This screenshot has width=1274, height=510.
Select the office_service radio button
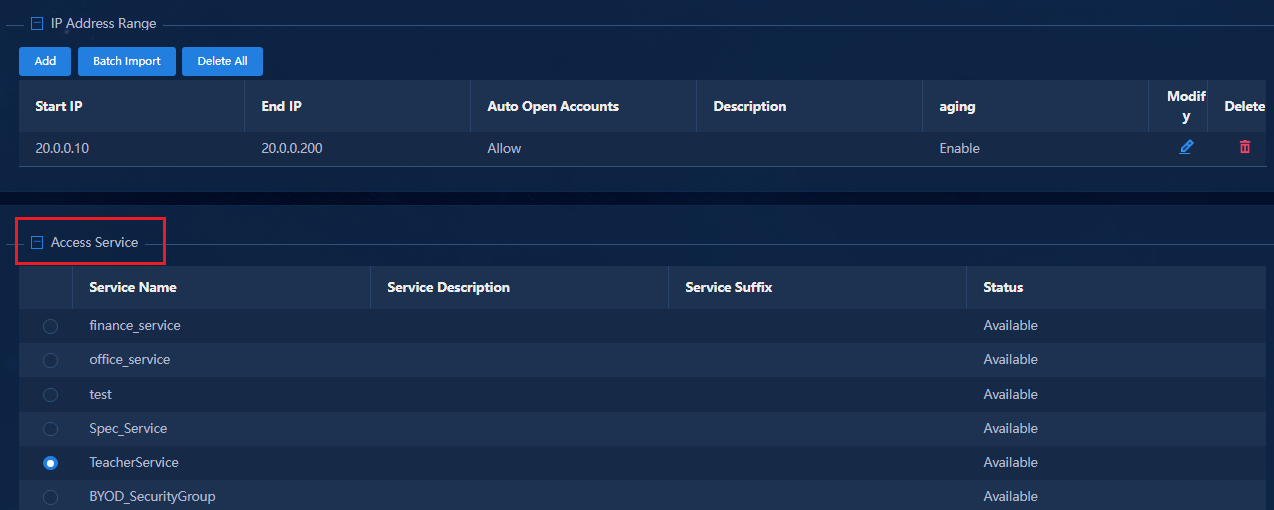50,360
